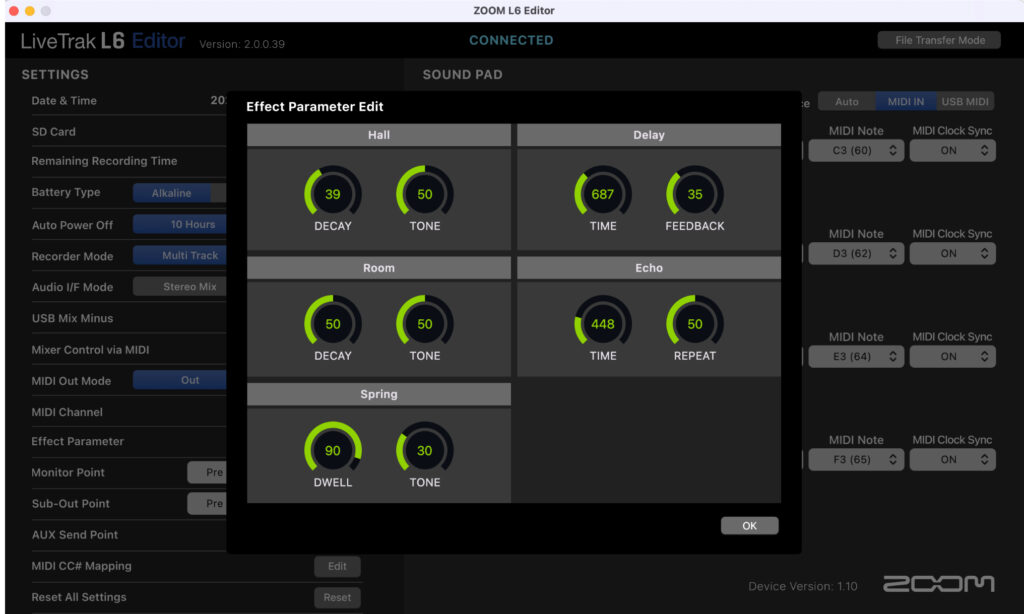The image size is (1024, 614).
Task: Open File Transfer Mode
Action: pos(939,40)
